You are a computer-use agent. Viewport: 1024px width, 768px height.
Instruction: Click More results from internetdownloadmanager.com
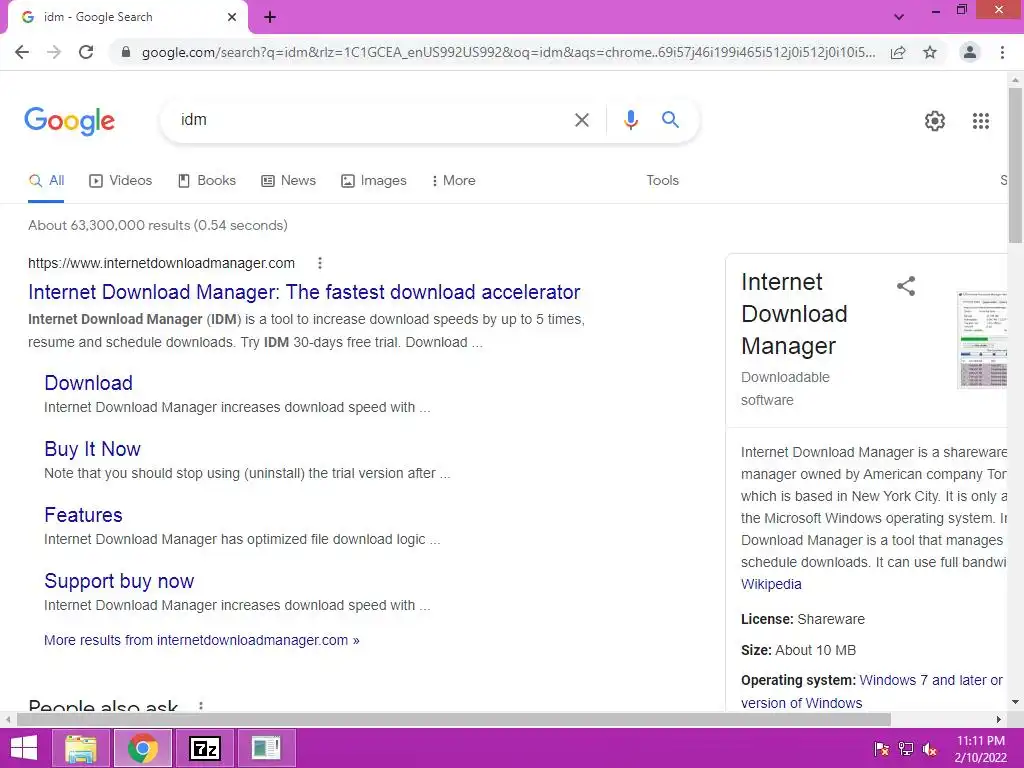point(202,640)
